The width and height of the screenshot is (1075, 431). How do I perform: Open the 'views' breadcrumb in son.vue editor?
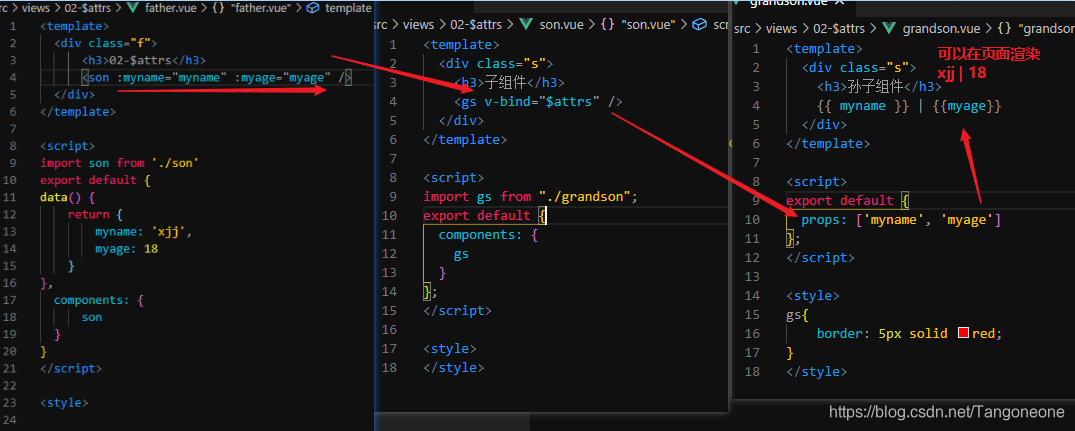pos(418,24)
